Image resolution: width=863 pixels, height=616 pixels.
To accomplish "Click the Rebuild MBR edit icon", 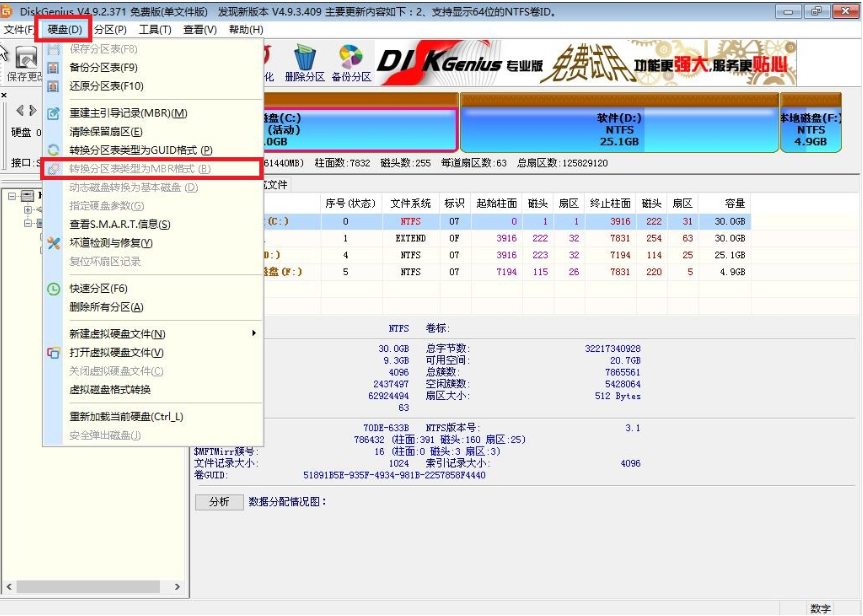I will 51,110.
